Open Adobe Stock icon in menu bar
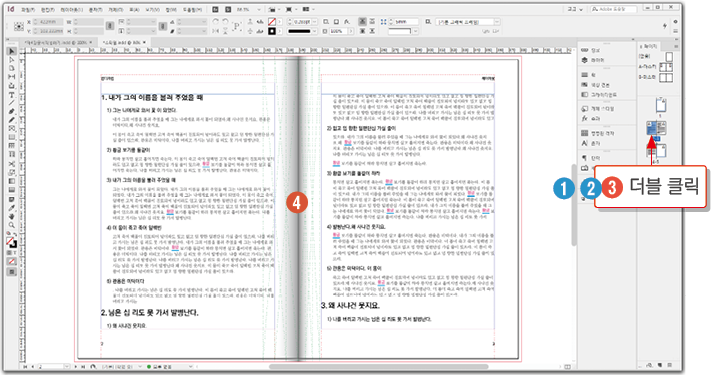This screenshot has height=375, width=711. pos(228,10)
